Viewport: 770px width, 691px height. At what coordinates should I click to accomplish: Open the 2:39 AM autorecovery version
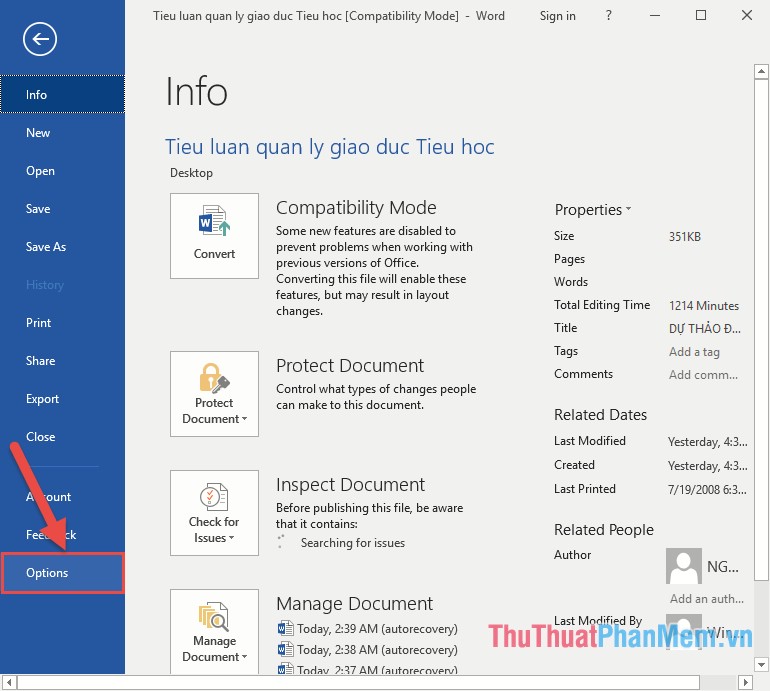click(x=367, y=629)
